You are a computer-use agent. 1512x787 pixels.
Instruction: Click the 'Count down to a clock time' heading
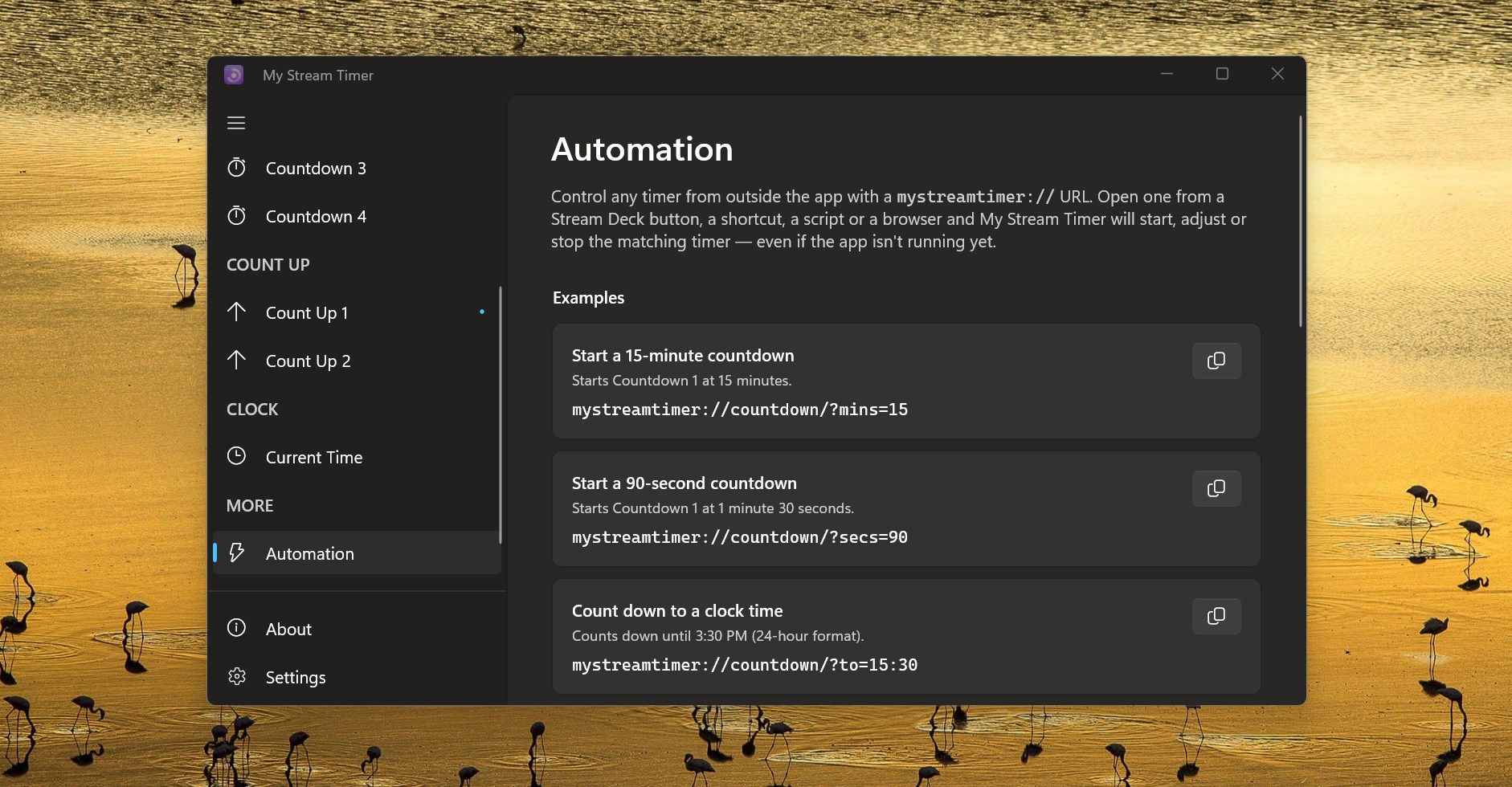(677, 611)
